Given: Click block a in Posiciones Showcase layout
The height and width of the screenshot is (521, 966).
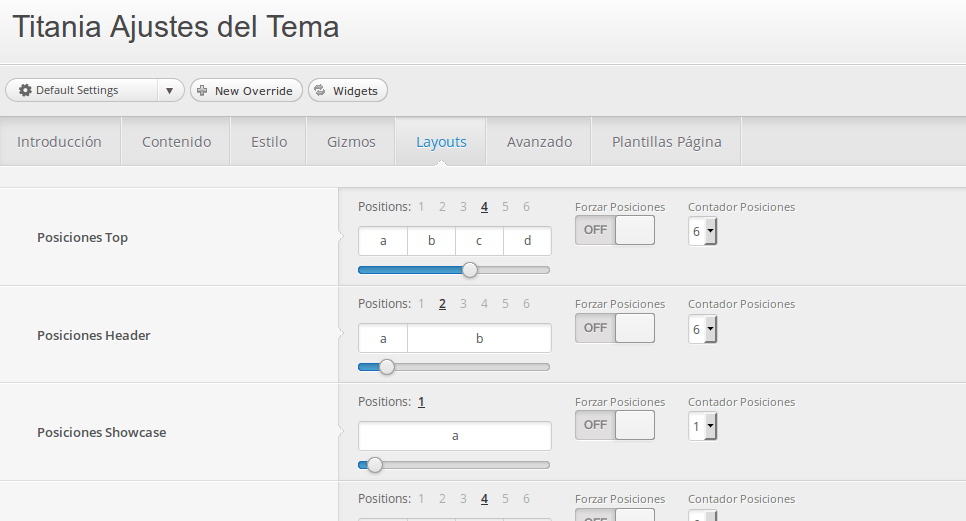Looking at the screenshot, I should [x=455, y=436].
